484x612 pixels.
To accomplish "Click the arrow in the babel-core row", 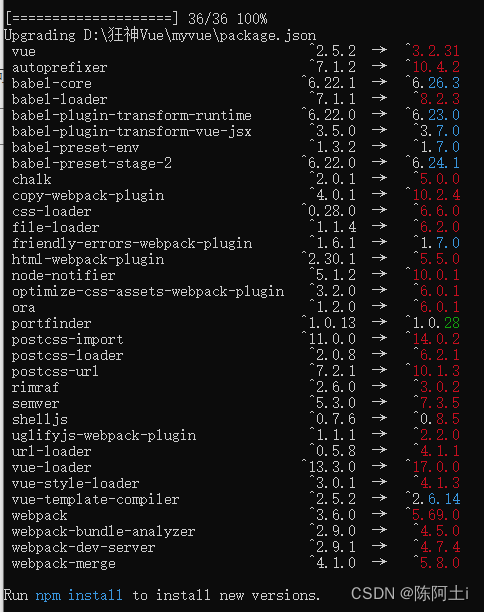I will click(x=379, y=82).
